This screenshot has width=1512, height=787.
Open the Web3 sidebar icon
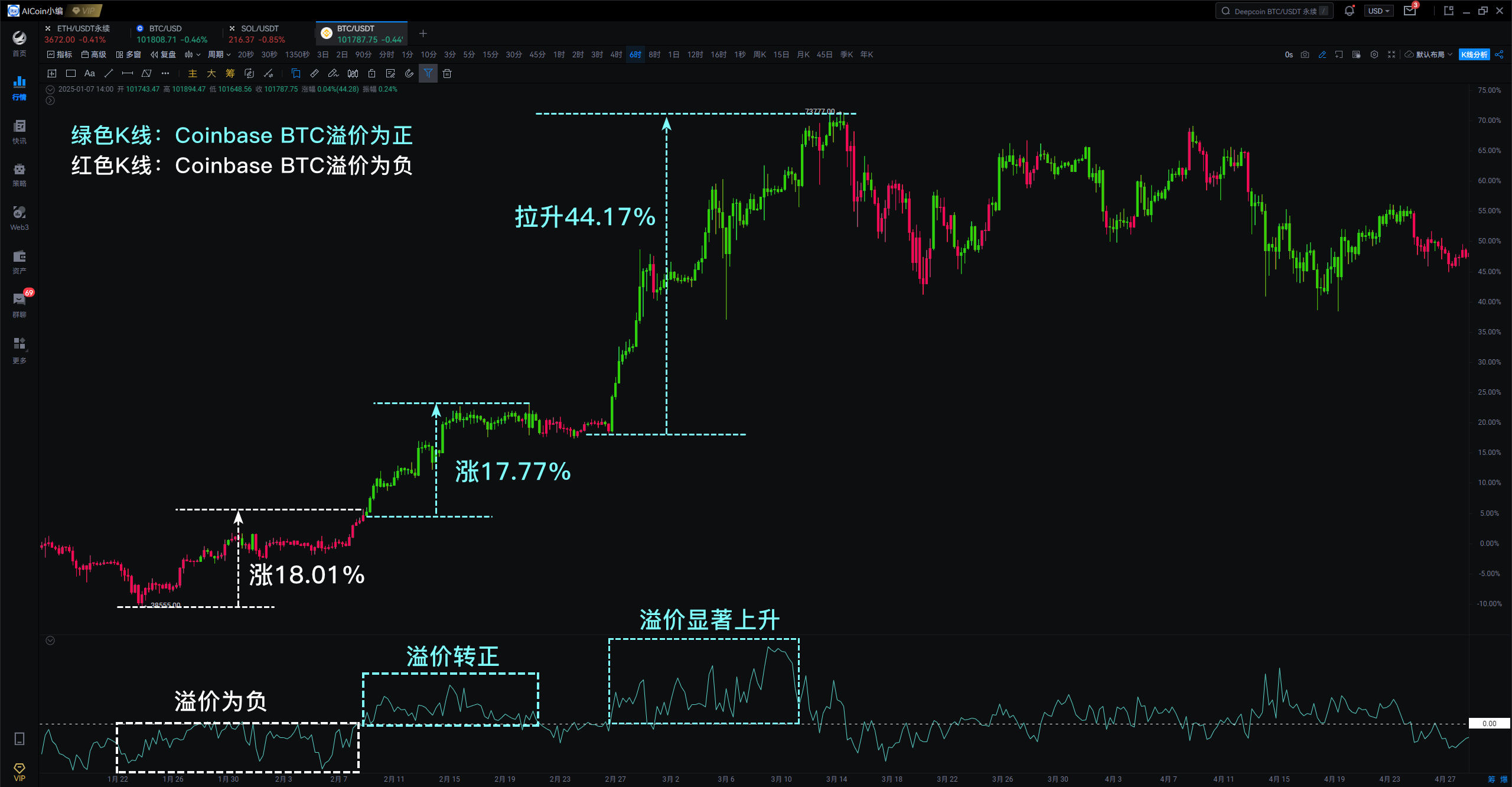point(19,219)
